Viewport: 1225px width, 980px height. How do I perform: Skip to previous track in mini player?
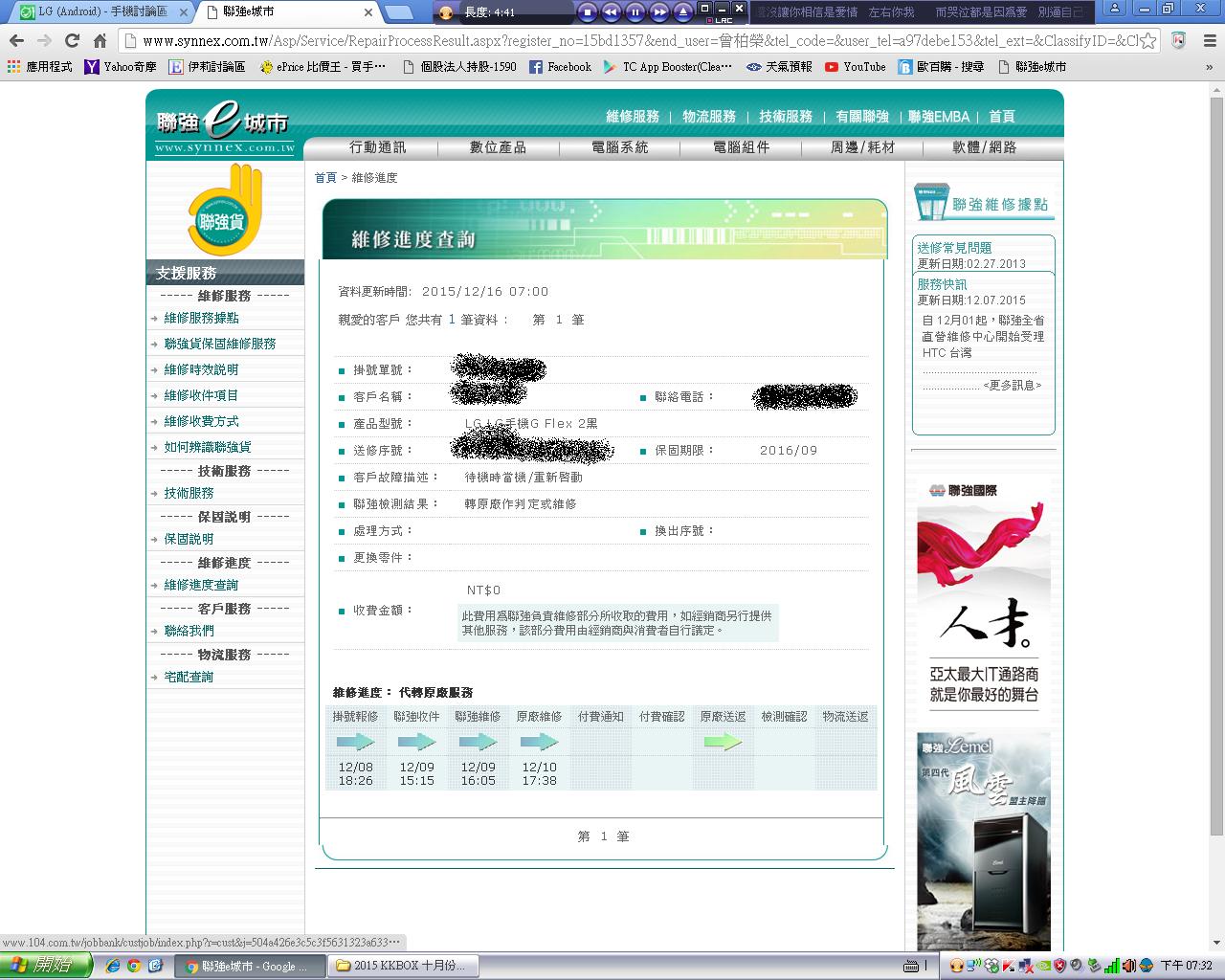[612, 12]
